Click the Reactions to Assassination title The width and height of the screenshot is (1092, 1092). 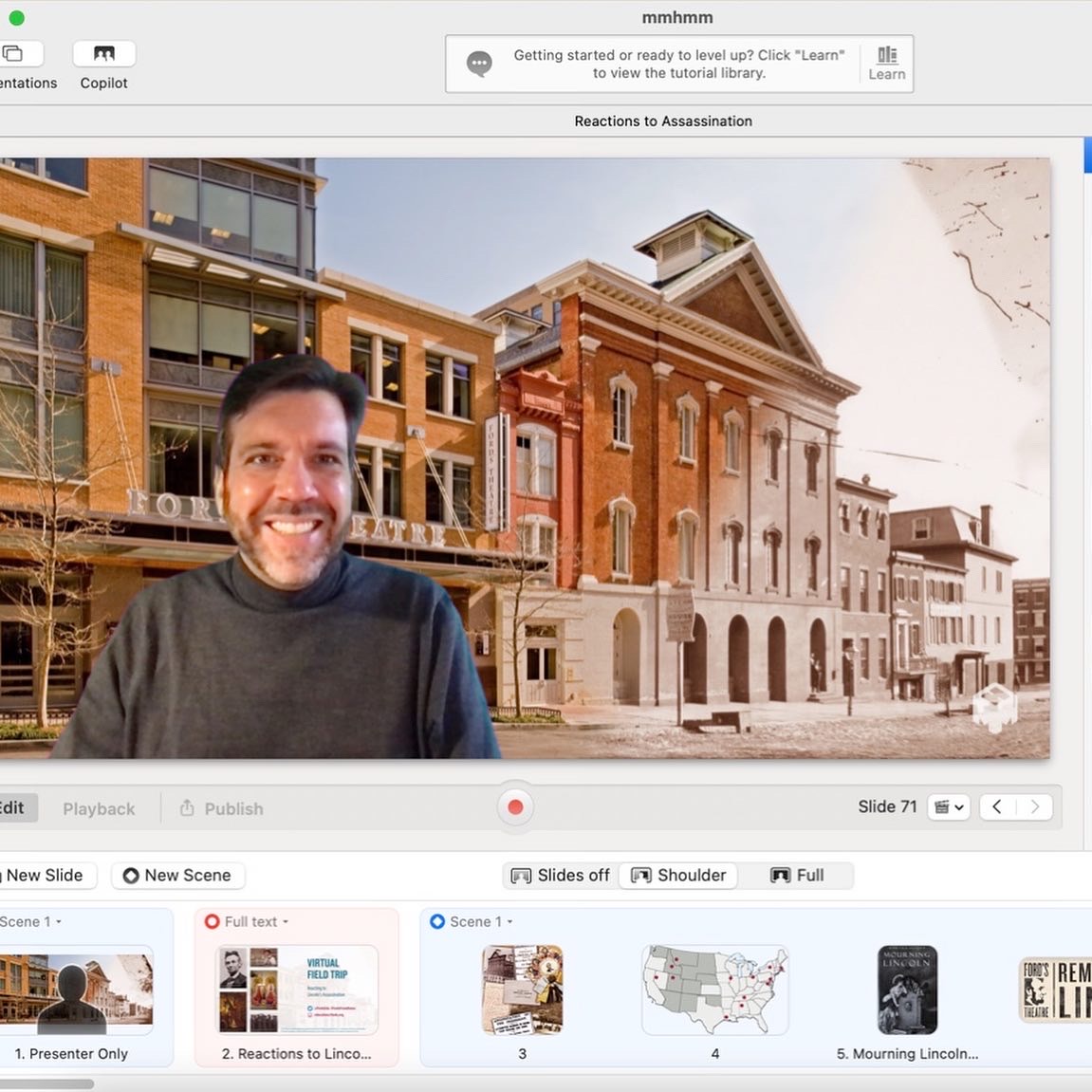pos(663,121)
